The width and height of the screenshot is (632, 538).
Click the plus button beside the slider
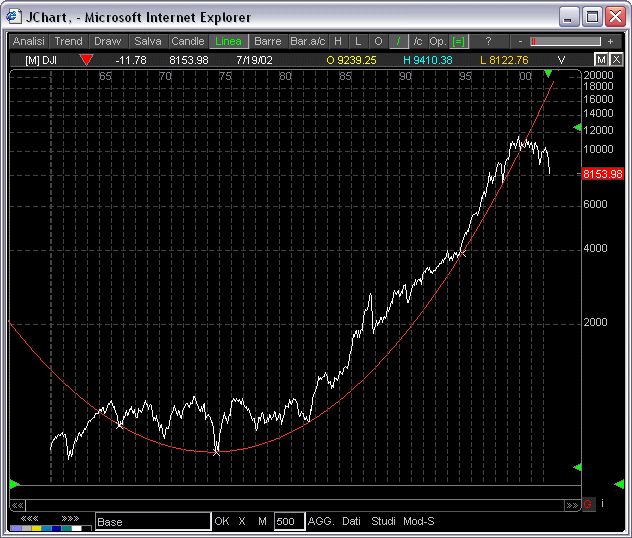[x=610, y=41]
